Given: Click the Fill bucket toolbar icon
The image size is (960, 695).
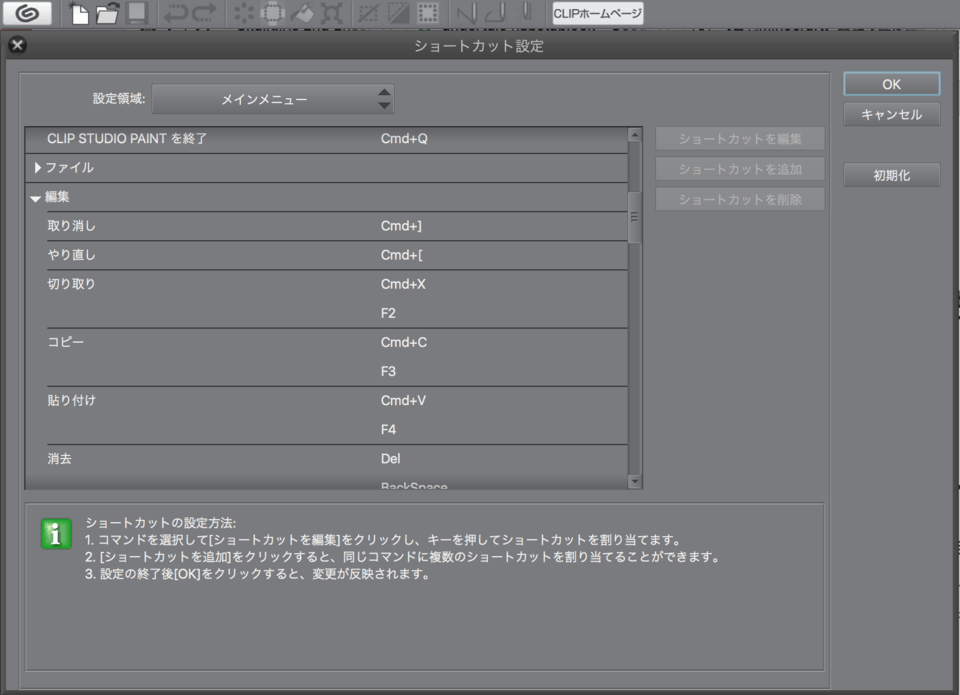Looking at the screenshot, I should [x=302, y=13].
